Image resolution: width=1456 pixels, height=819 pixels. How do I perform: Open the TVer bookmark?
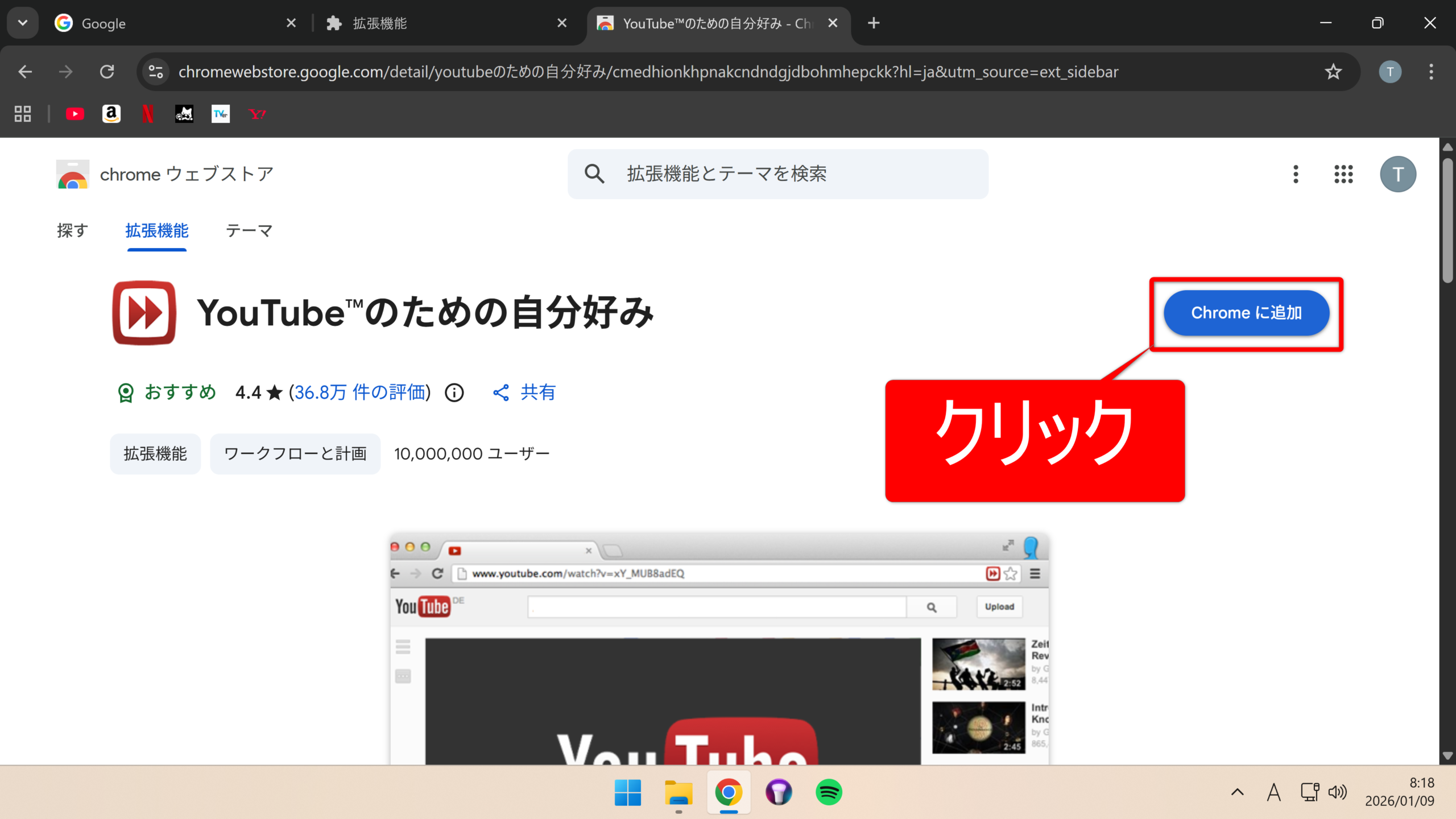point(221,114)
